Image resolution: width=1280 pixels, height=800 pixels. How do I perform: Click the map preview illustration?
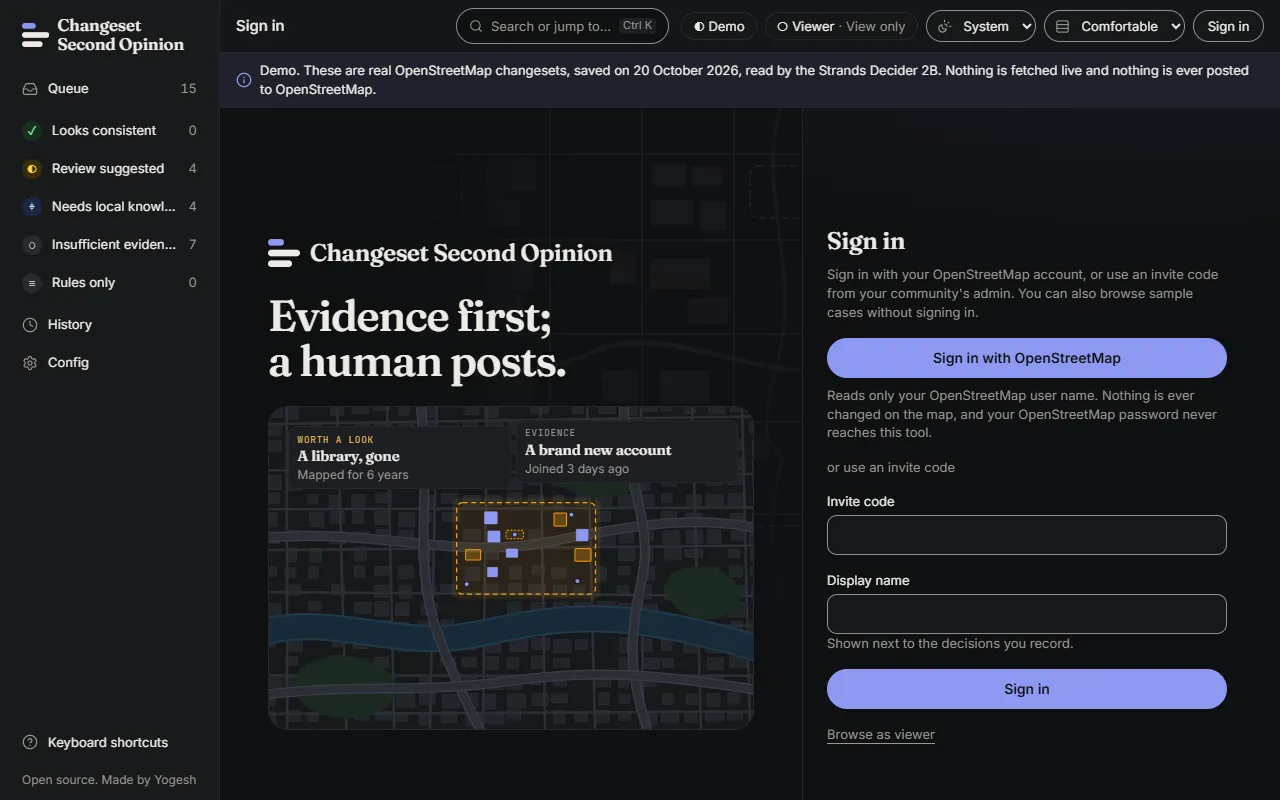511,568
